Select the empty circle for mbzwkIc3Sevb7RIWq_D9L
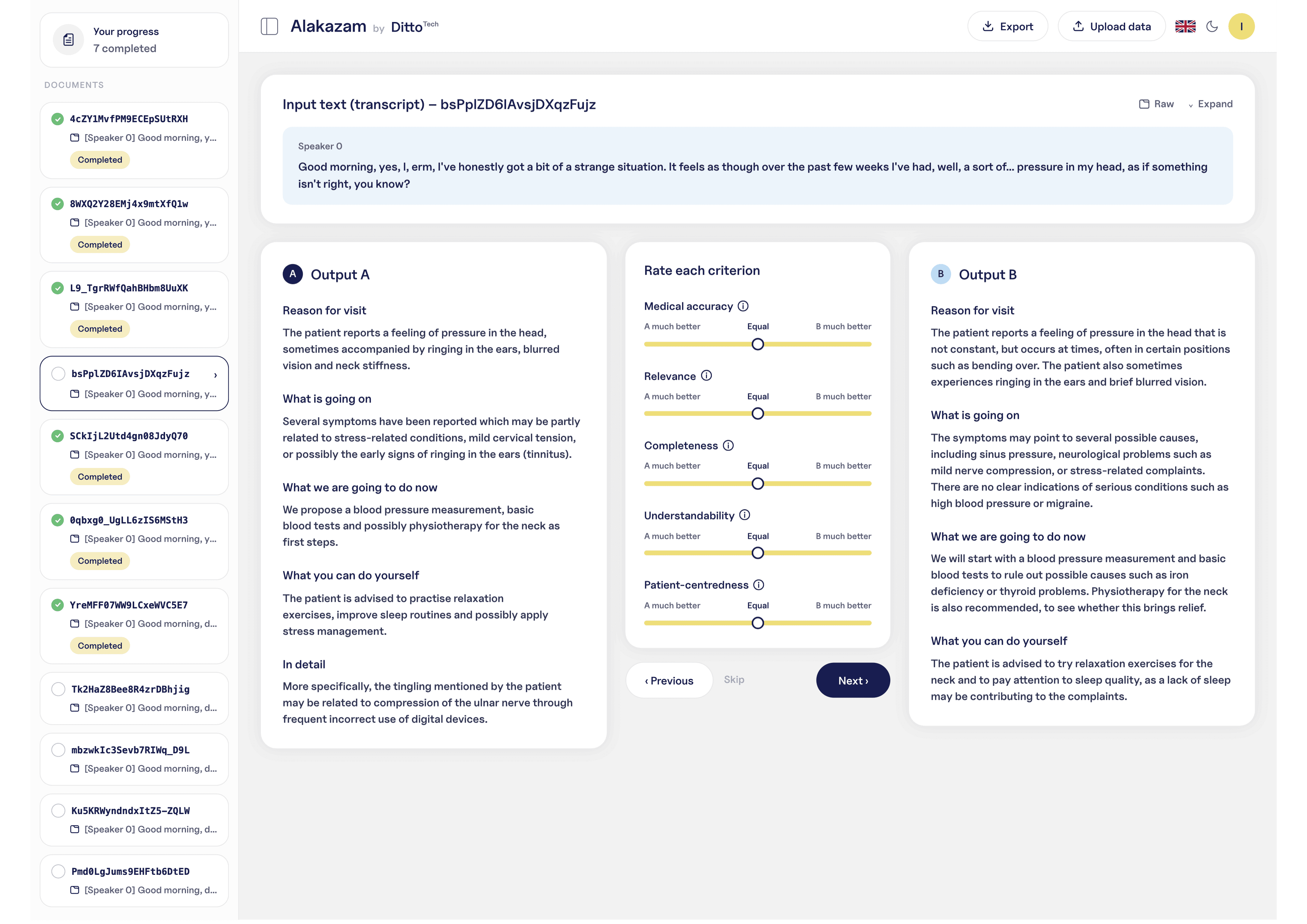This screenshot has width=1307, height=924. [x=58, y=750]
